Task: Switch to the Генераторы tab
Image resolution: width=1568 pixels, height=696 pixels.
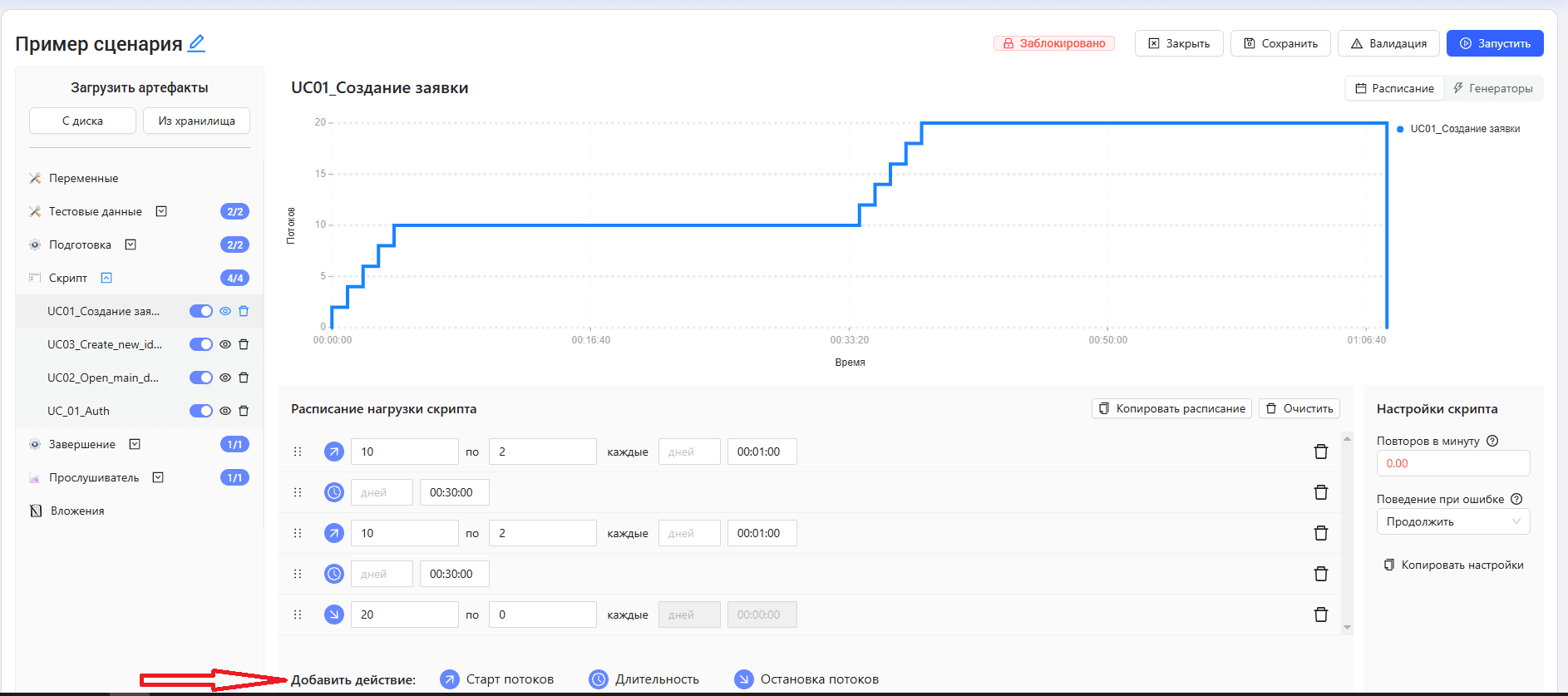Action: [1493, 88]
